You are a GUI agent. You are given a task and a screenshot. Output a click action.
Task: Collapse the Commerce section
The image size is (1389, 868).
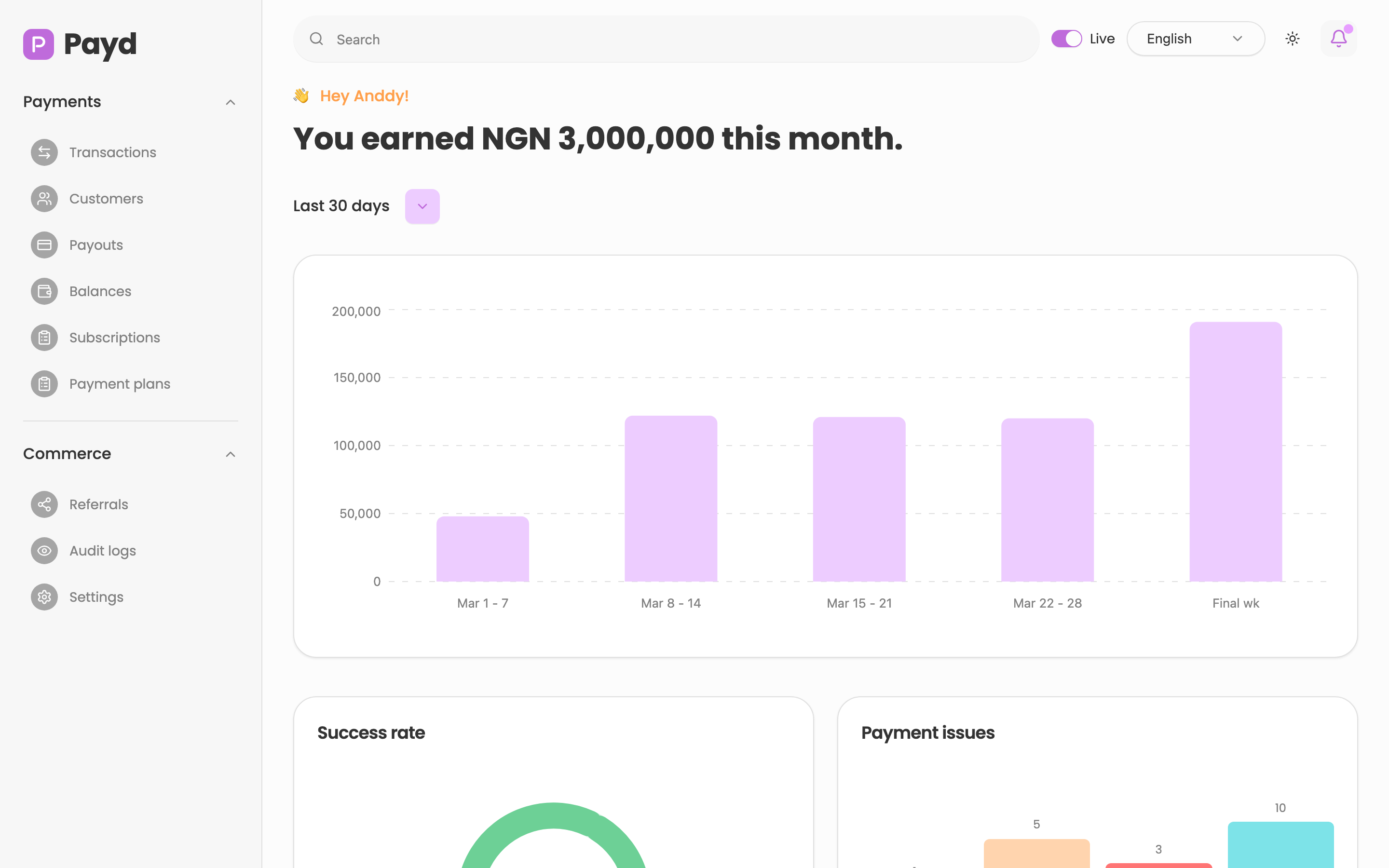[x=230, y=454]
